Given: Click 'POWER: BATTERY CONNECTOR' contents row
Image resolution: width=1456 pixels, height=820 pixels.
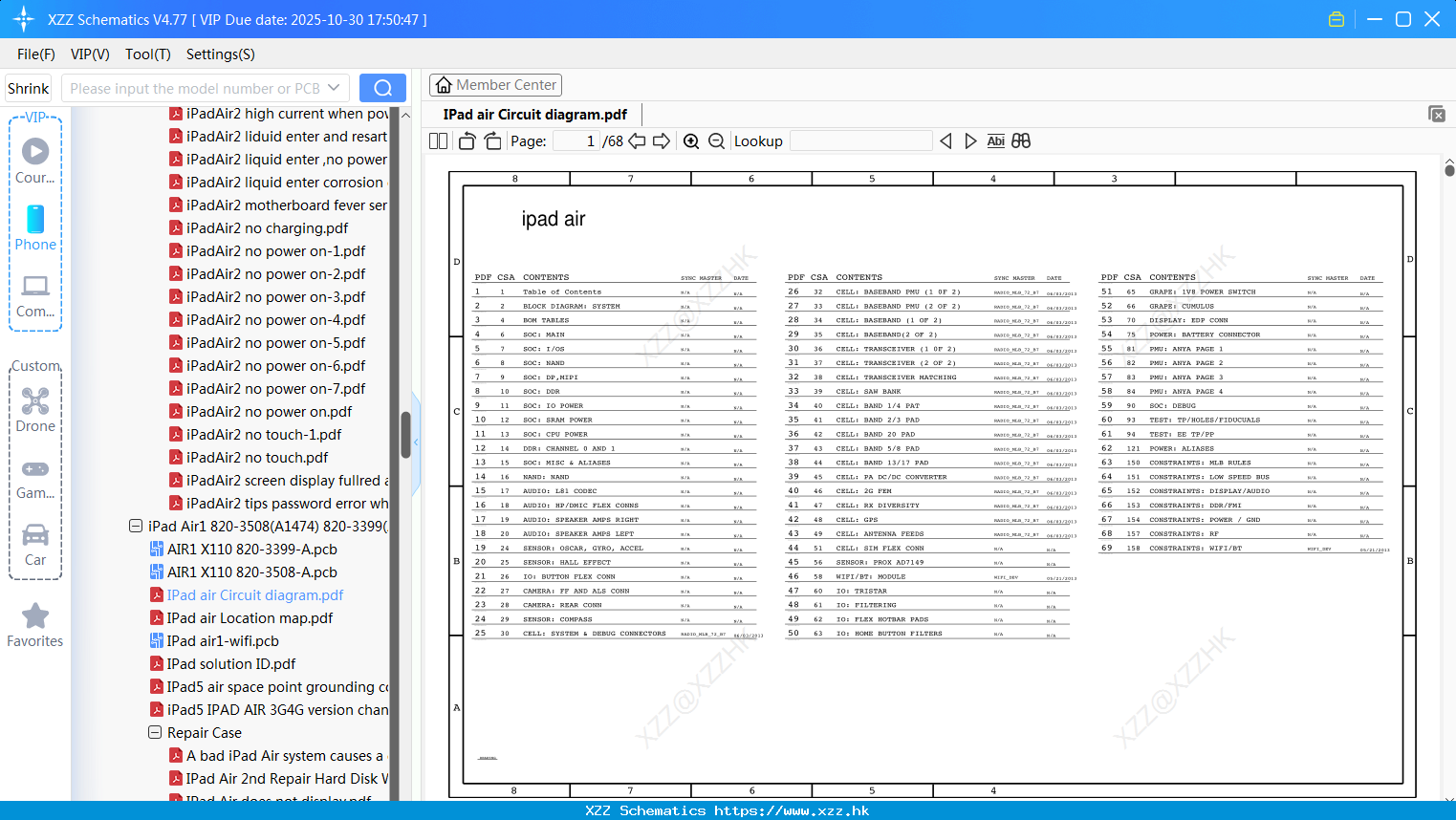Looking at the screenshot, I should click(x=1241, y=334).
